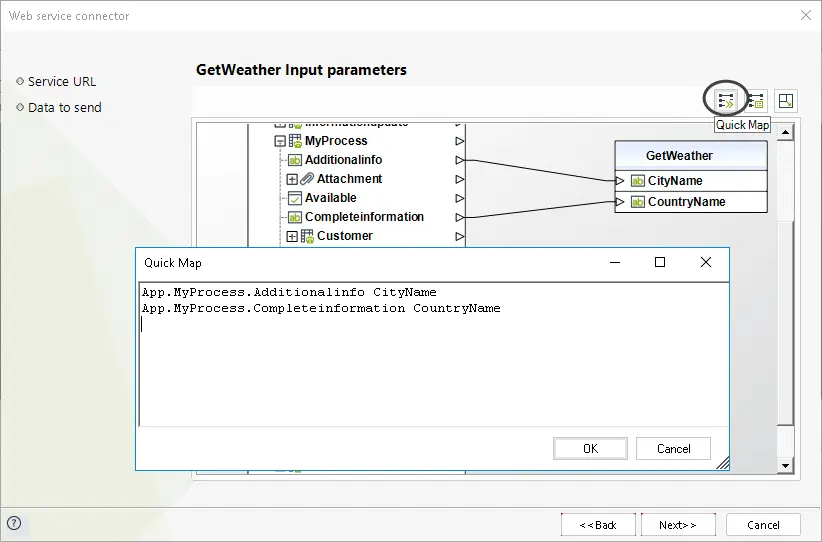Click the mapping view icon beside Quick Map

click(755, 101)
